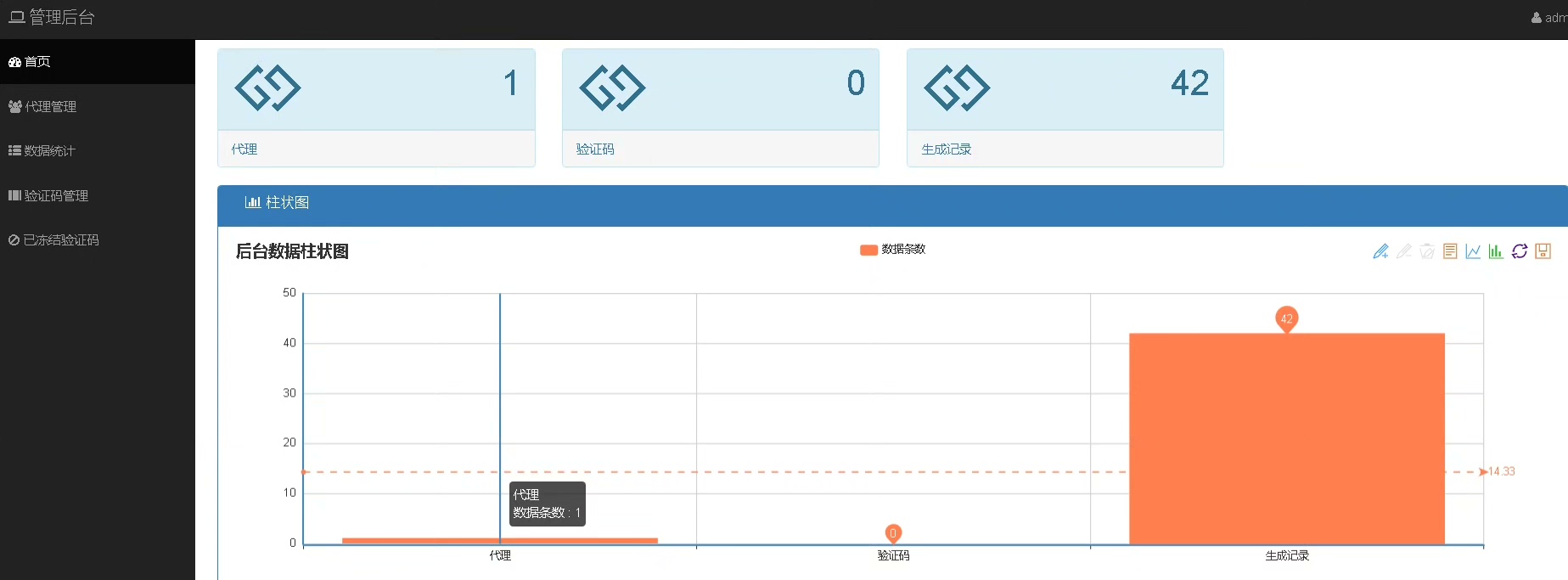Click the y-axis value 10
The image size is (1568, 580).
(x=289, y=493)
